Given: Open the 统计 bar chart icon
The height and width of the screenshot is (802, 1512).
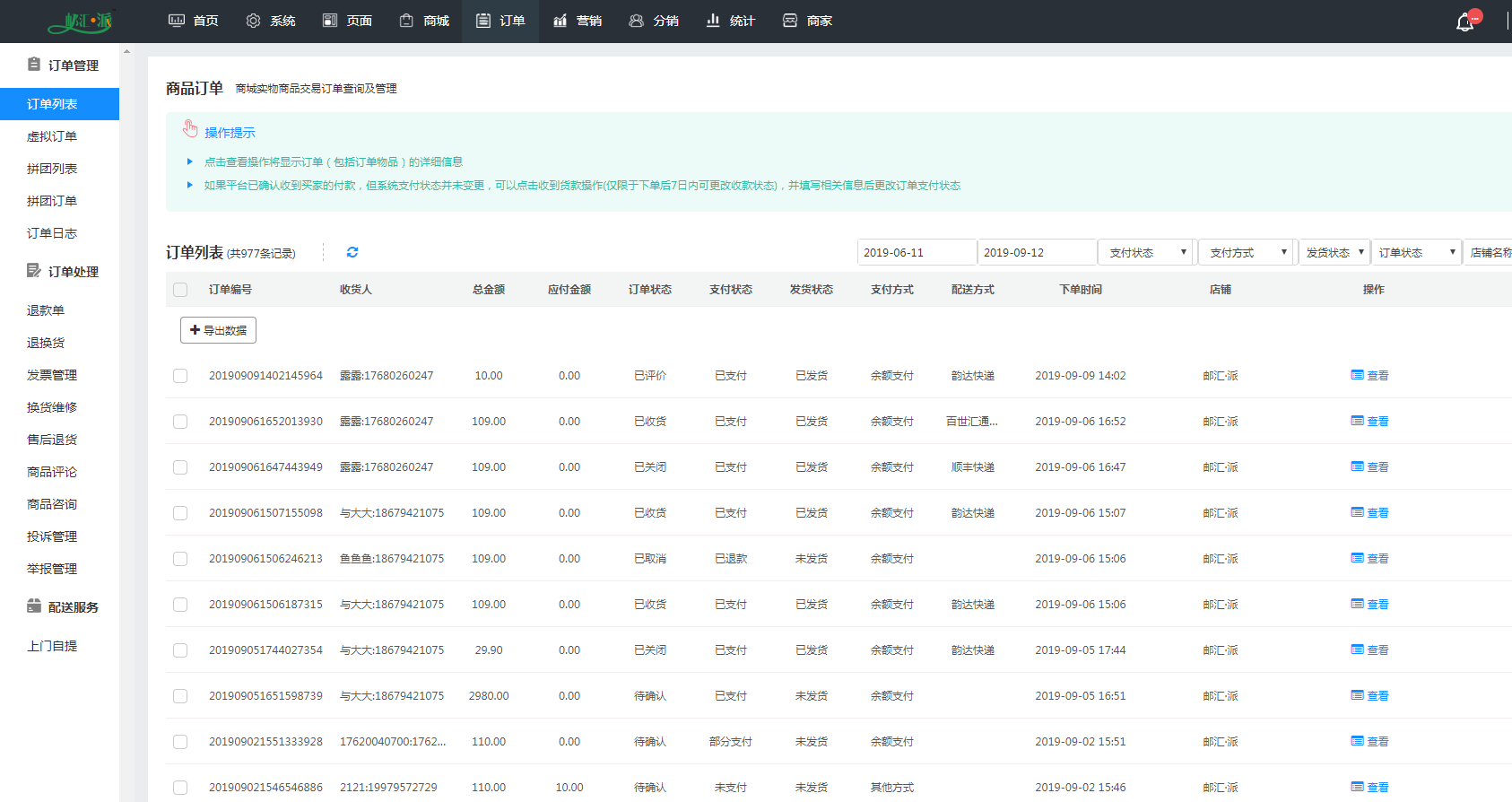Looking at the screenshot, I should point(713,21).
